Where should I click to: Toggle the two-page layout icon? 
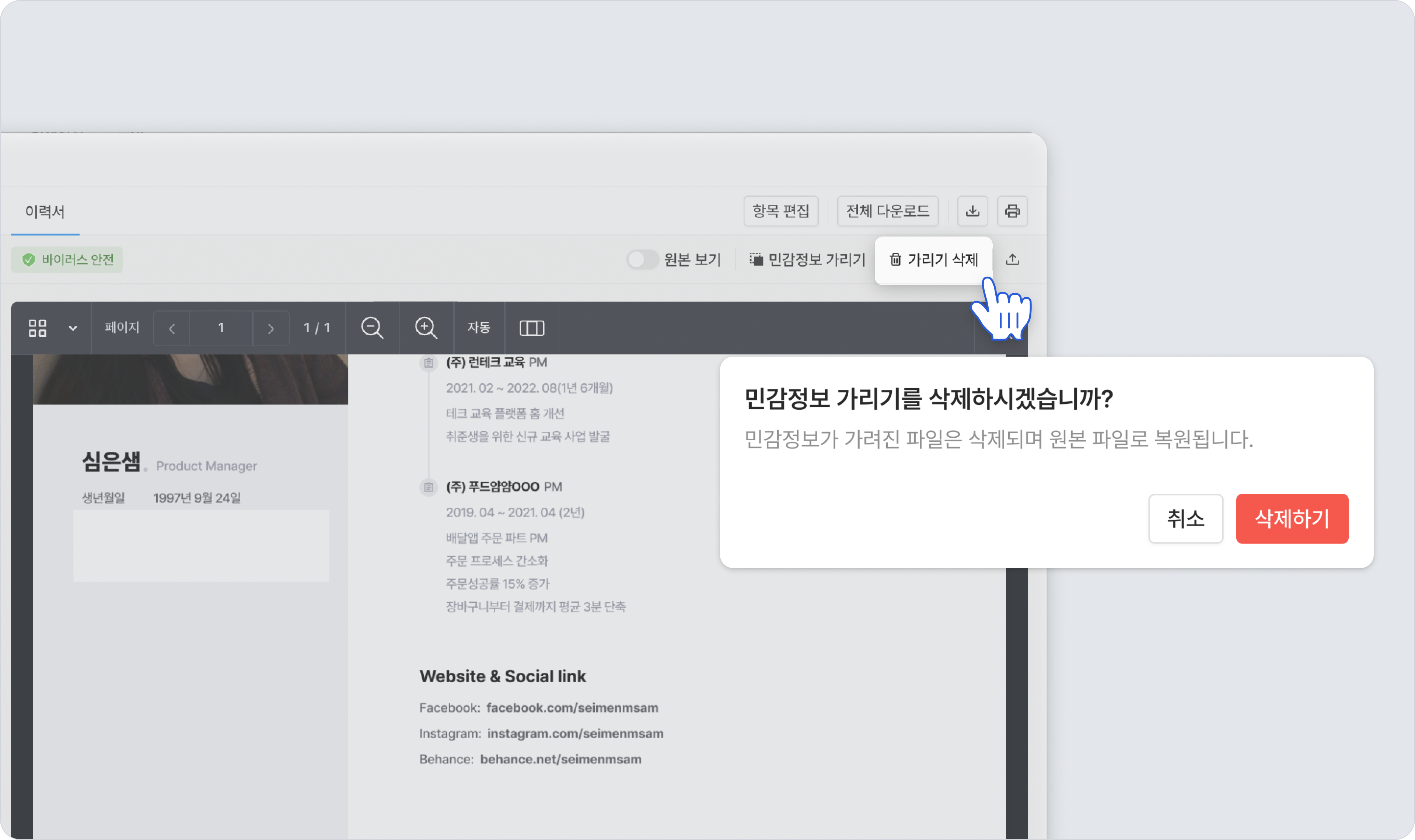pyautogui.click(x=531, y=328)
